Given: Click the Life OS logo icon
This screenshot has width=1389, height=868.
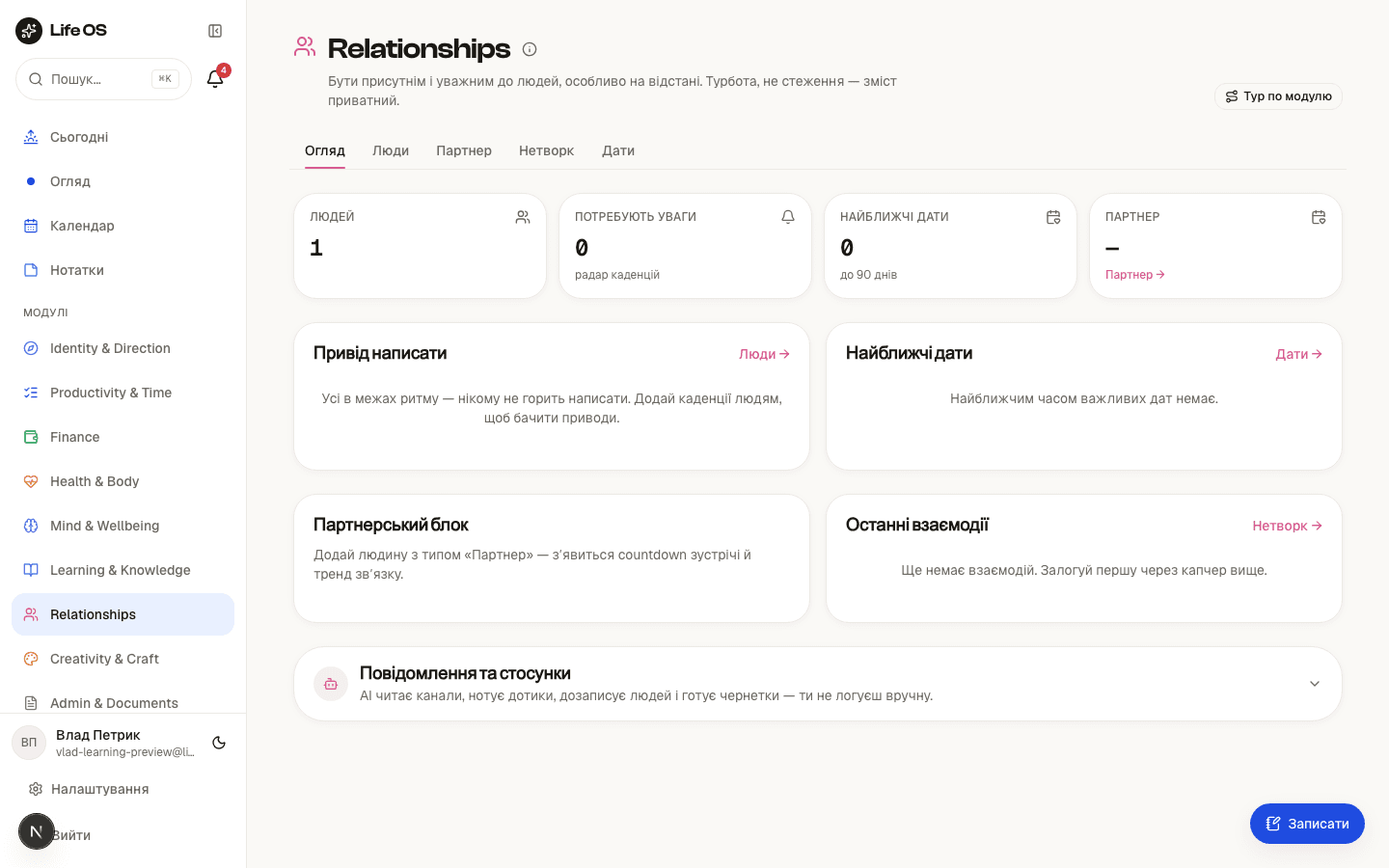Looking at the screenshot, I should click(x=29, y=31).
